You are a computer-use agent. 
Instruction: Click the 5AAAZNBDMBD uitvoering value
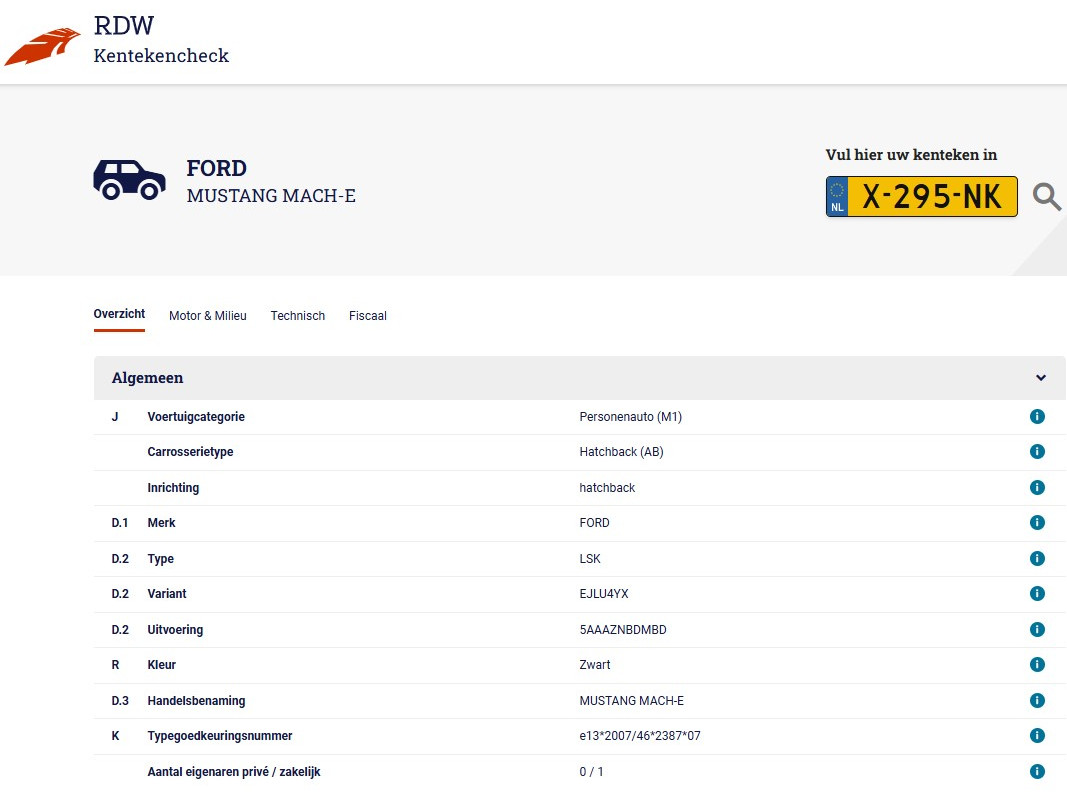click(x=623, y=630)
